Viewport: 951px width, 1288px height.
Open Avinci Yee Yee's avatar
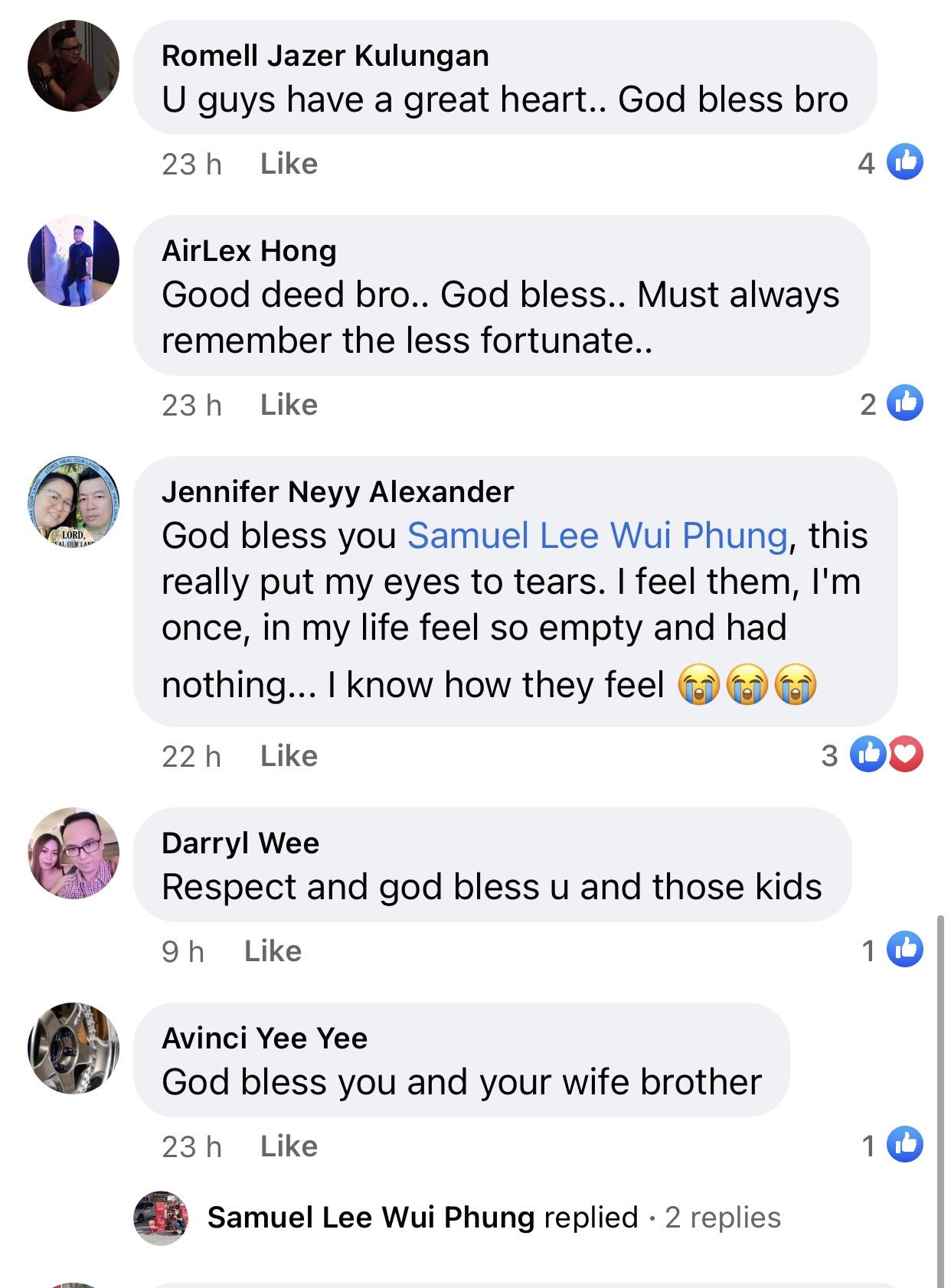pyautogui.click(x=74, y=1048)
